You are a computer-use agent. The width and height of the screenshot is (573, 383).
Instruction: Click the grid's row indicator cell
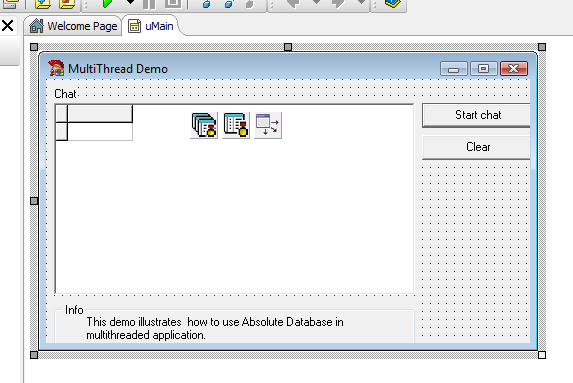pyautogui.click(x=62, y=132)
